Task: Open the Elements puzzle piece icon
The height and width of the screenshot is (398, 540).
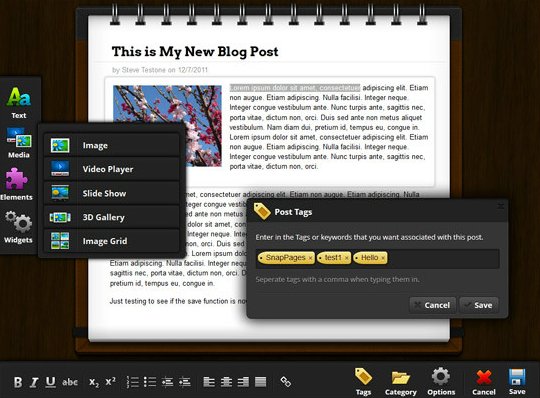Action: 16,184
